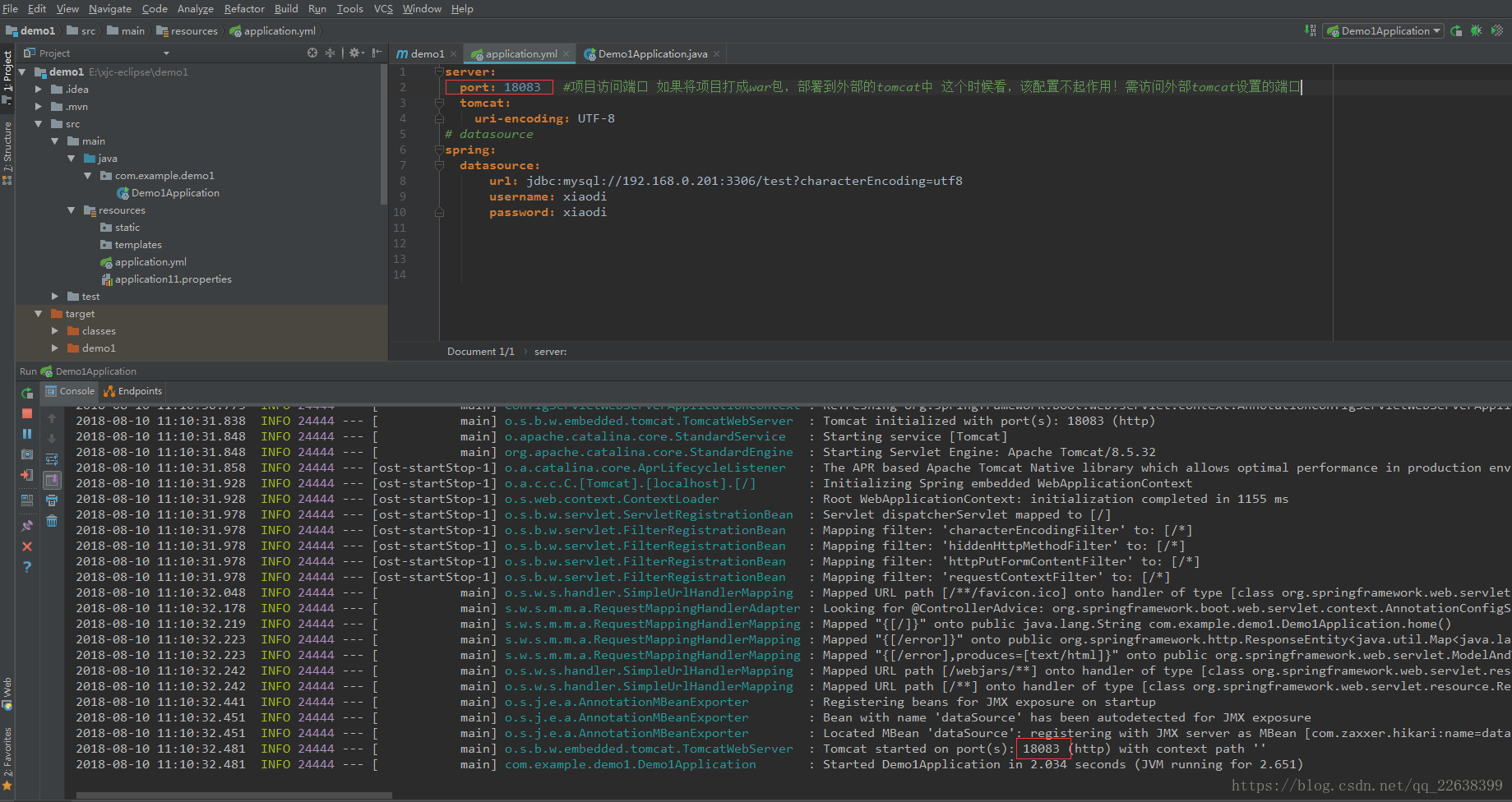Collapse the target folder node
Image resolution: width=1512 pixels, height=802 pixels.
tap(39, 314)
